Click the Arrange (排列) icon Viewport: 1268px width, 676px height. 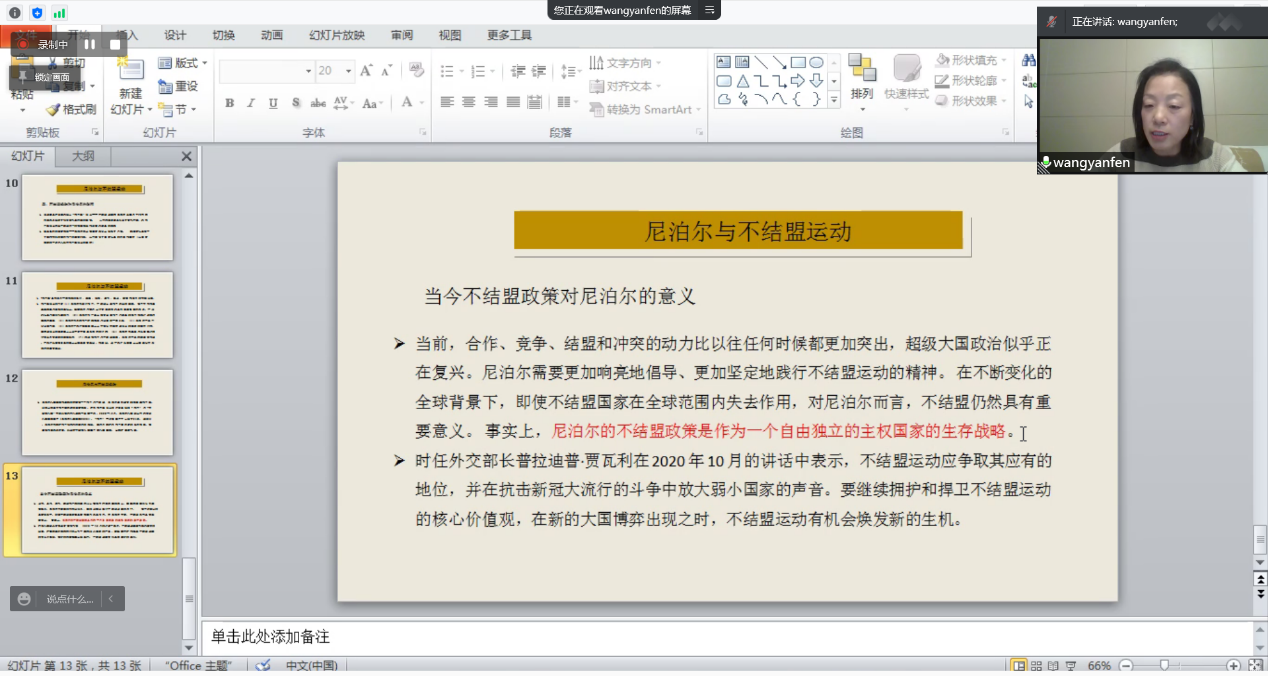(x=861, y=70)
